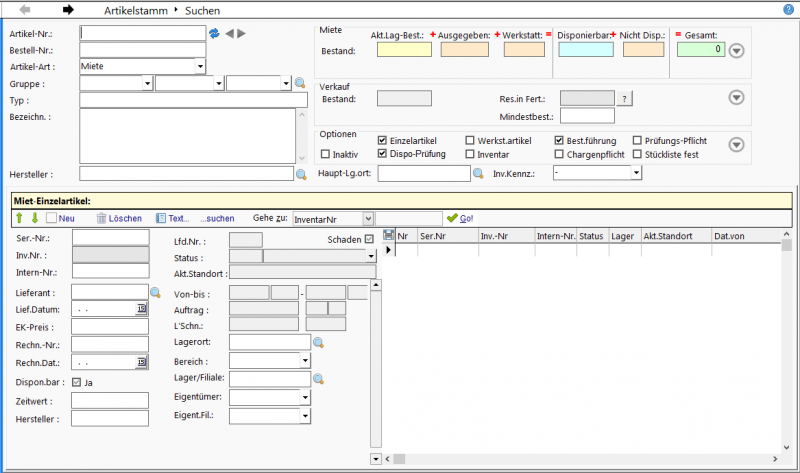Click the ...suchen link
This screenshot has height=473, width=800.
coord(217,218)
